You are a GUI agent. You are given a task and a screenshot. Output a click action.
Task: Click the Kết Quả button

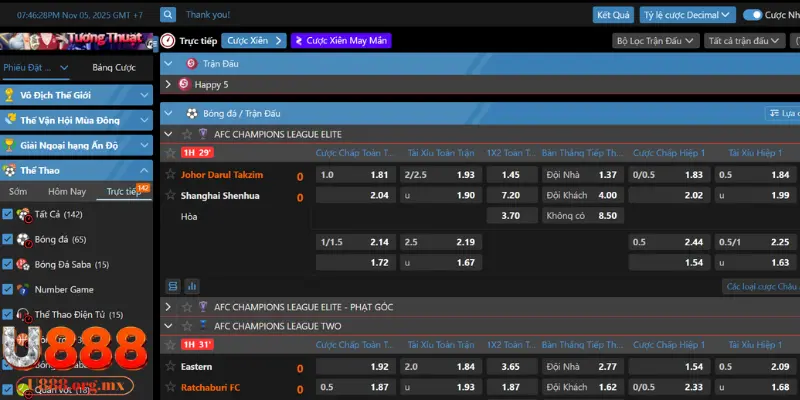pos(613,15)
